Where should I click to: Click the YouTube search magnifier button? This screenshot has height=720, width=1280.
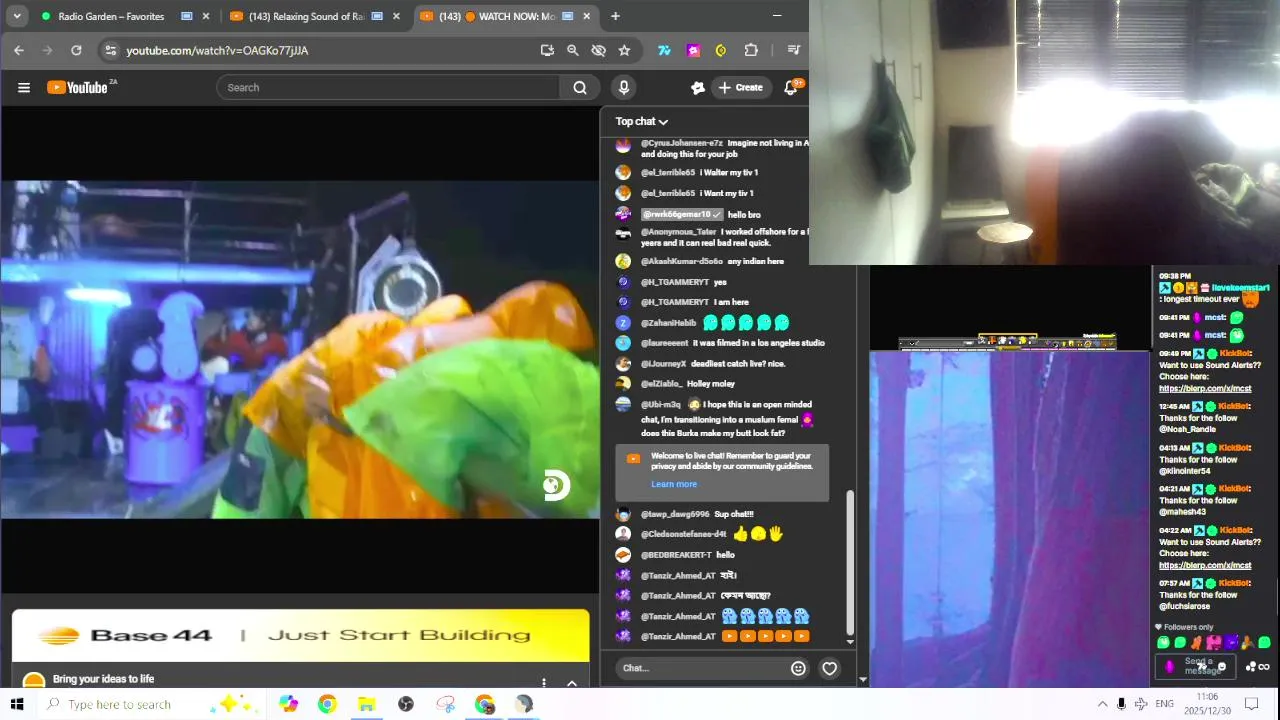tap(580, 88)
